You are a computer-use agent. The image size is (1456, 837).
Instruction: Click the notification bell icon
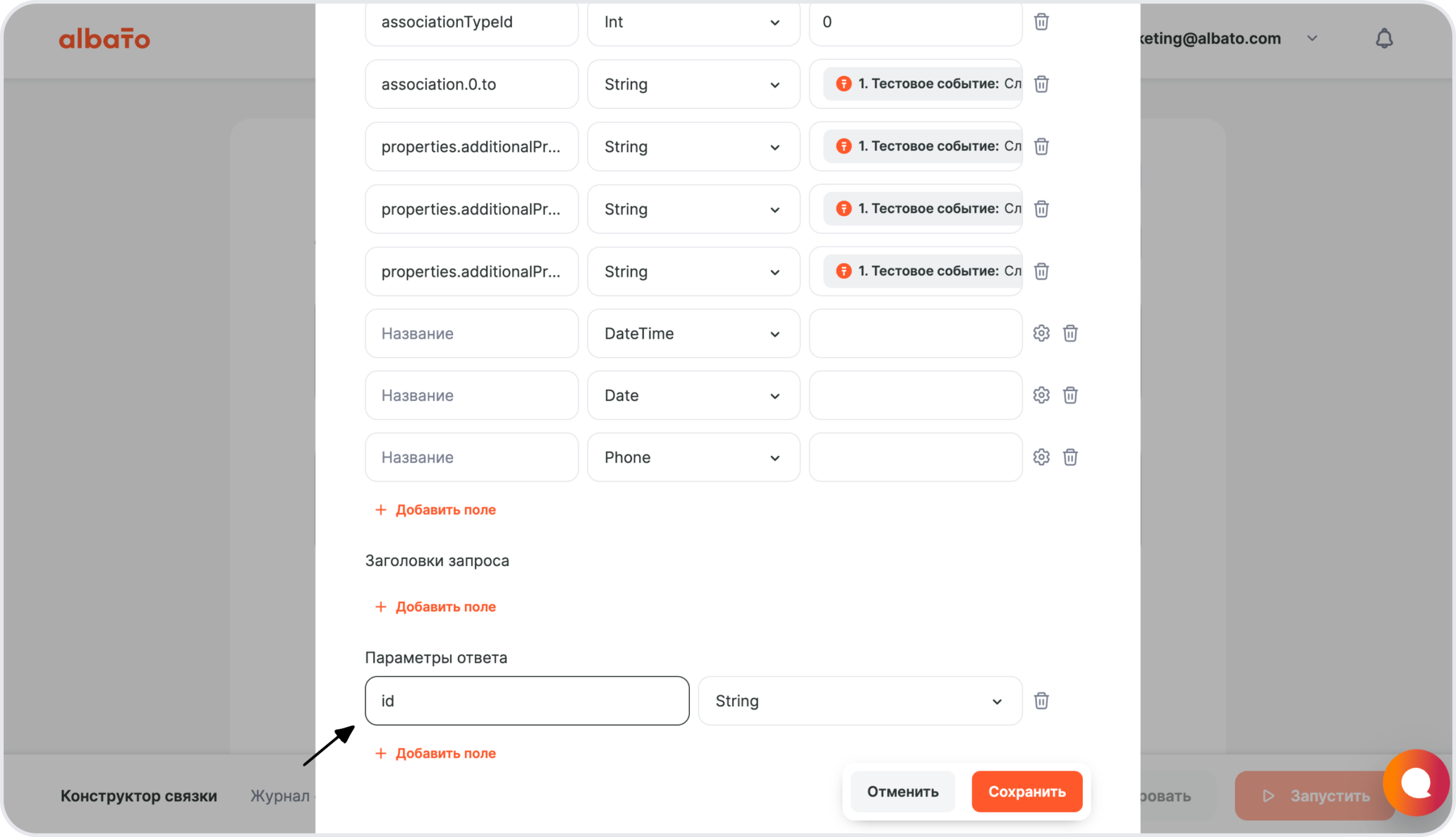pos(1384,39)
